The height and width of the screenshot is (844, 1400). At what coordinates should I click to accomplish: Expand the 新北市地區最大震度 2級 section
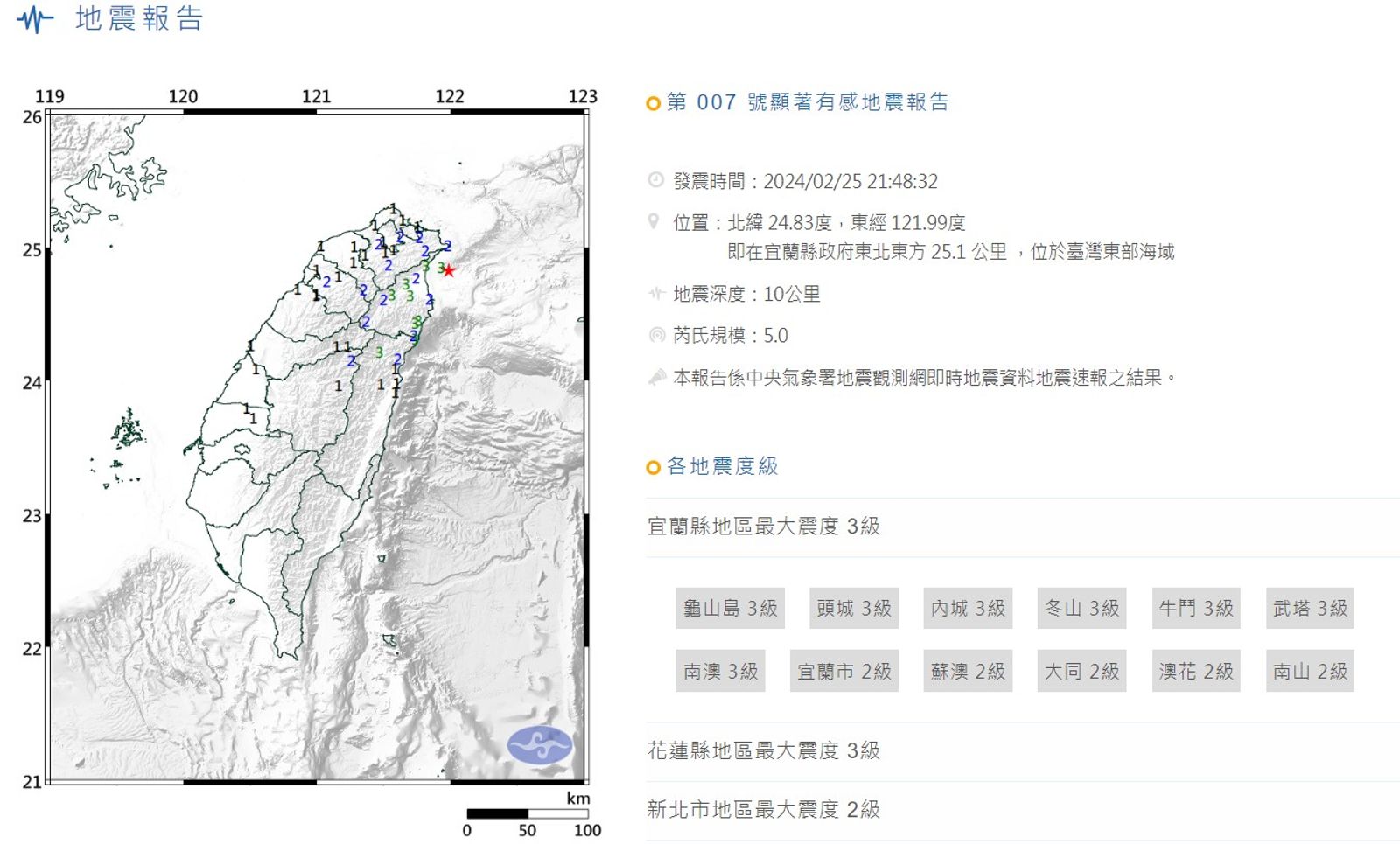763,810
